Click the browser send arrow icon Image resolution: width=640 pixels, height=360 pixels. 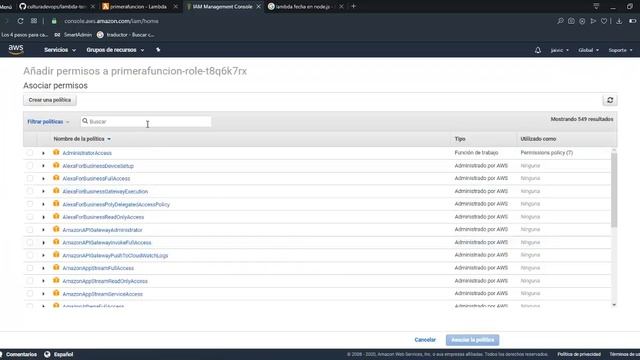[x=593, y=21]
